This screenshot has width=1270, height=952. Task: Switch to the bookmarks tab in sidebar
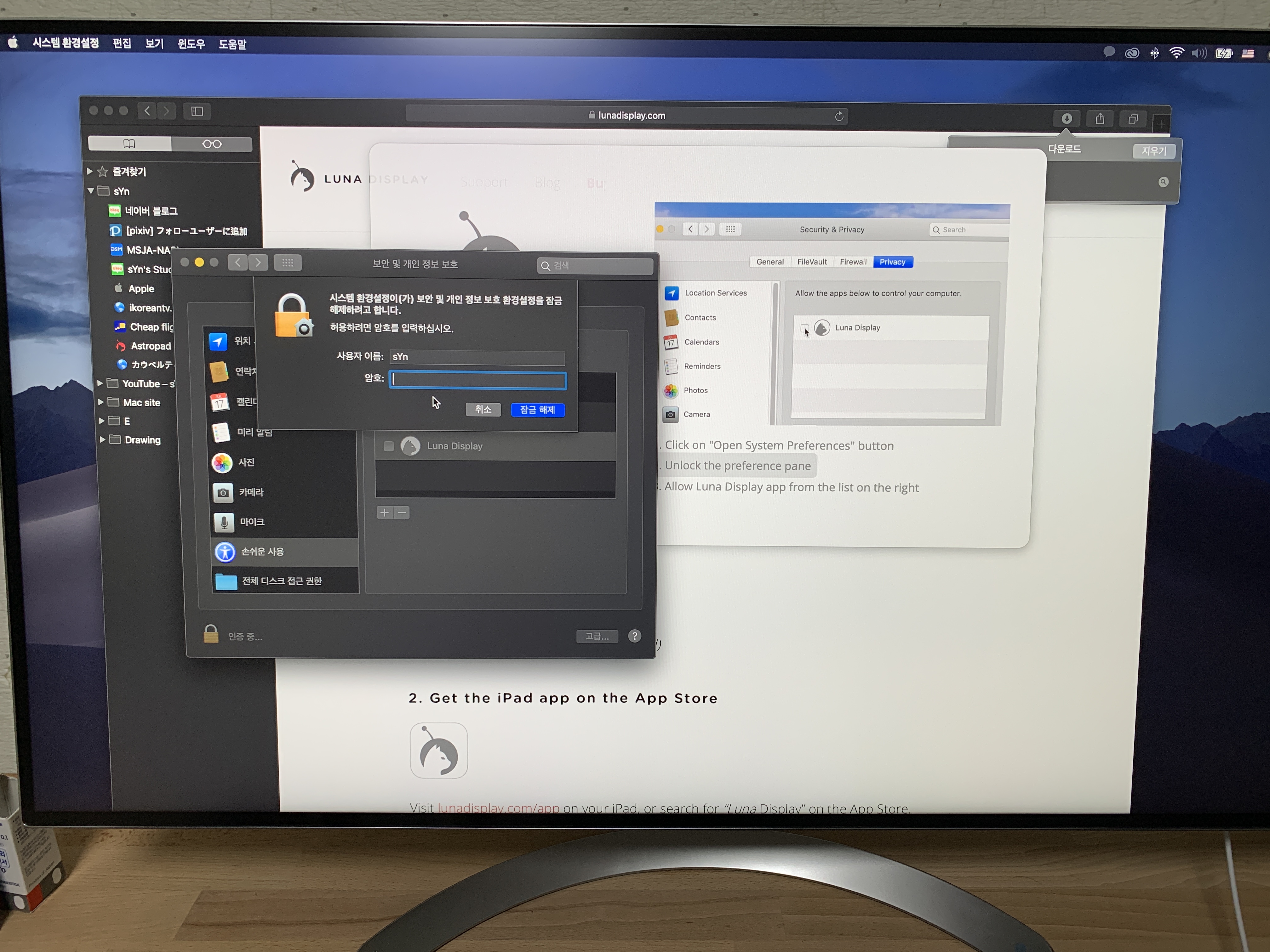(x=130, y=144)
